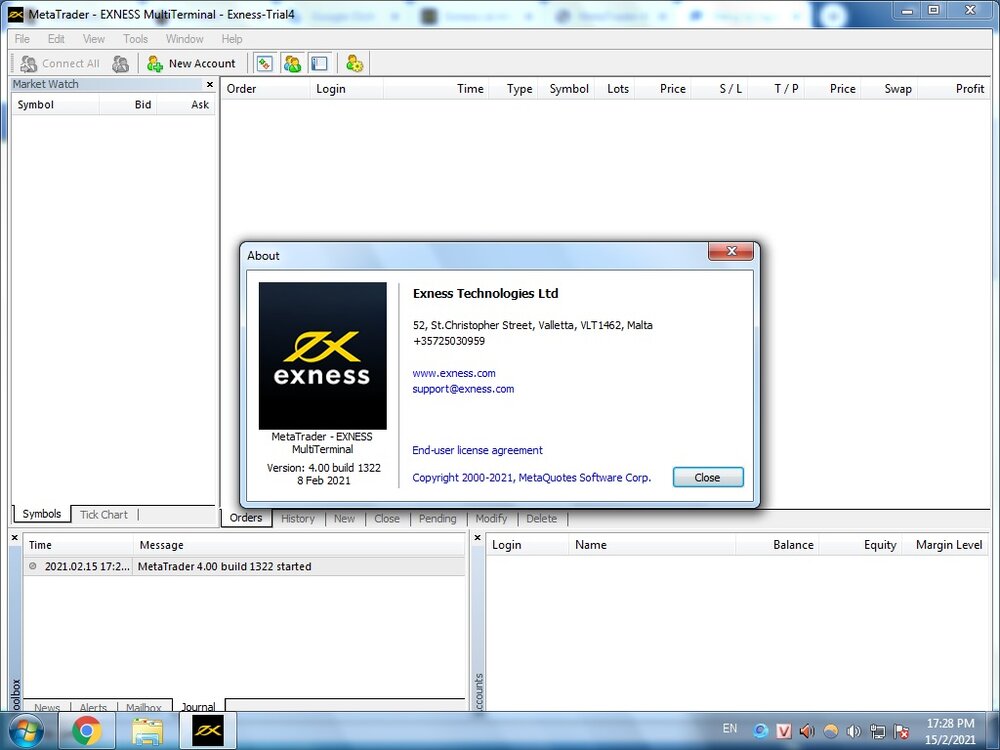Switch to the Alerts tab in Toolbox
This screenshot has width=1000, height=750.
(x=93, y=707)
